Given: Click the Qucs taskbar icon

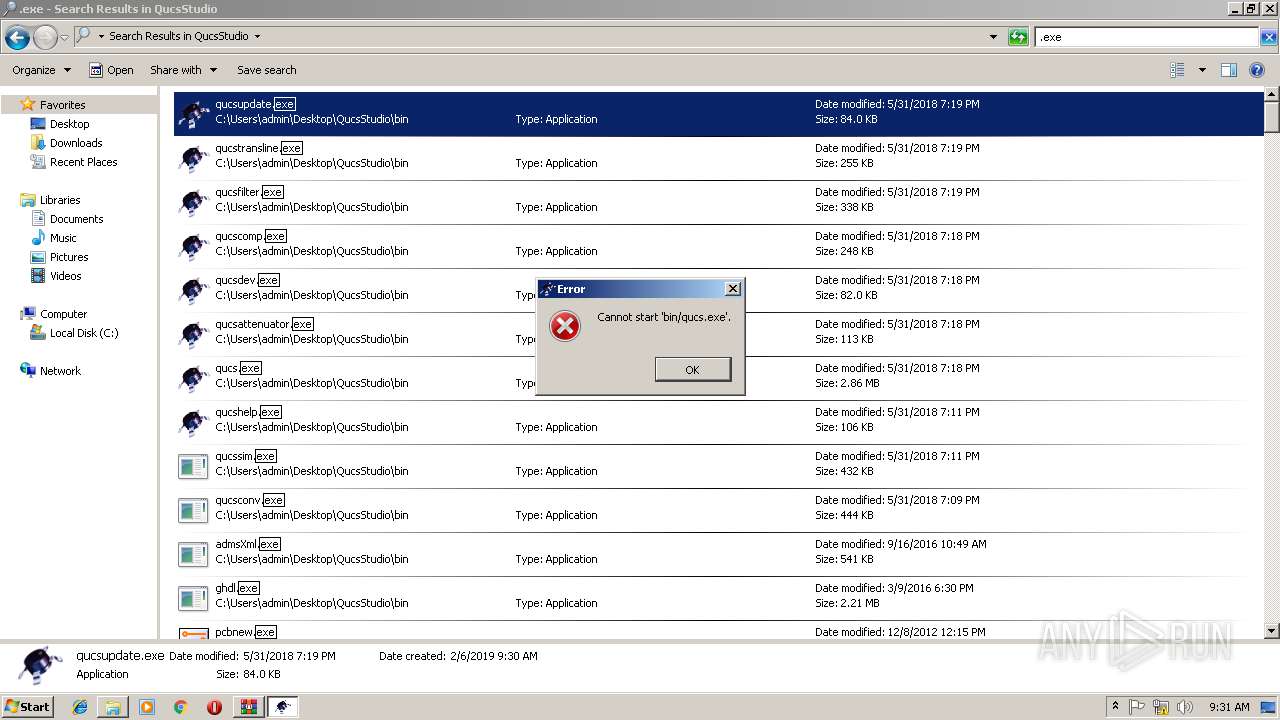Looking at the screenshot, I should point(283,707).
